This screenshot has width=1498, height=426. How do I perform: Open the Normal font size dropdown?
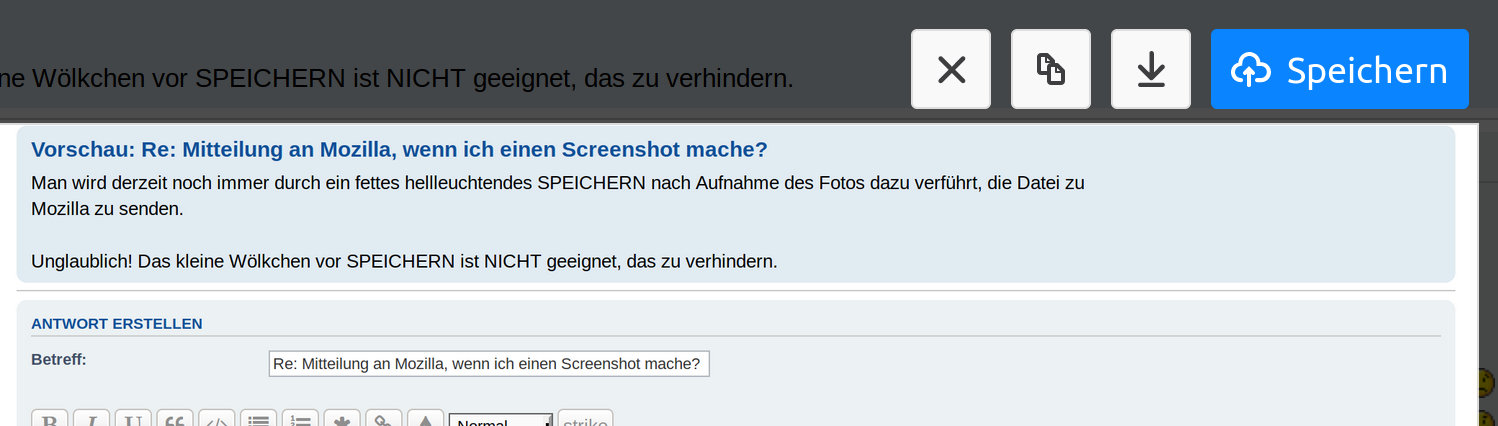click(500, 420)
